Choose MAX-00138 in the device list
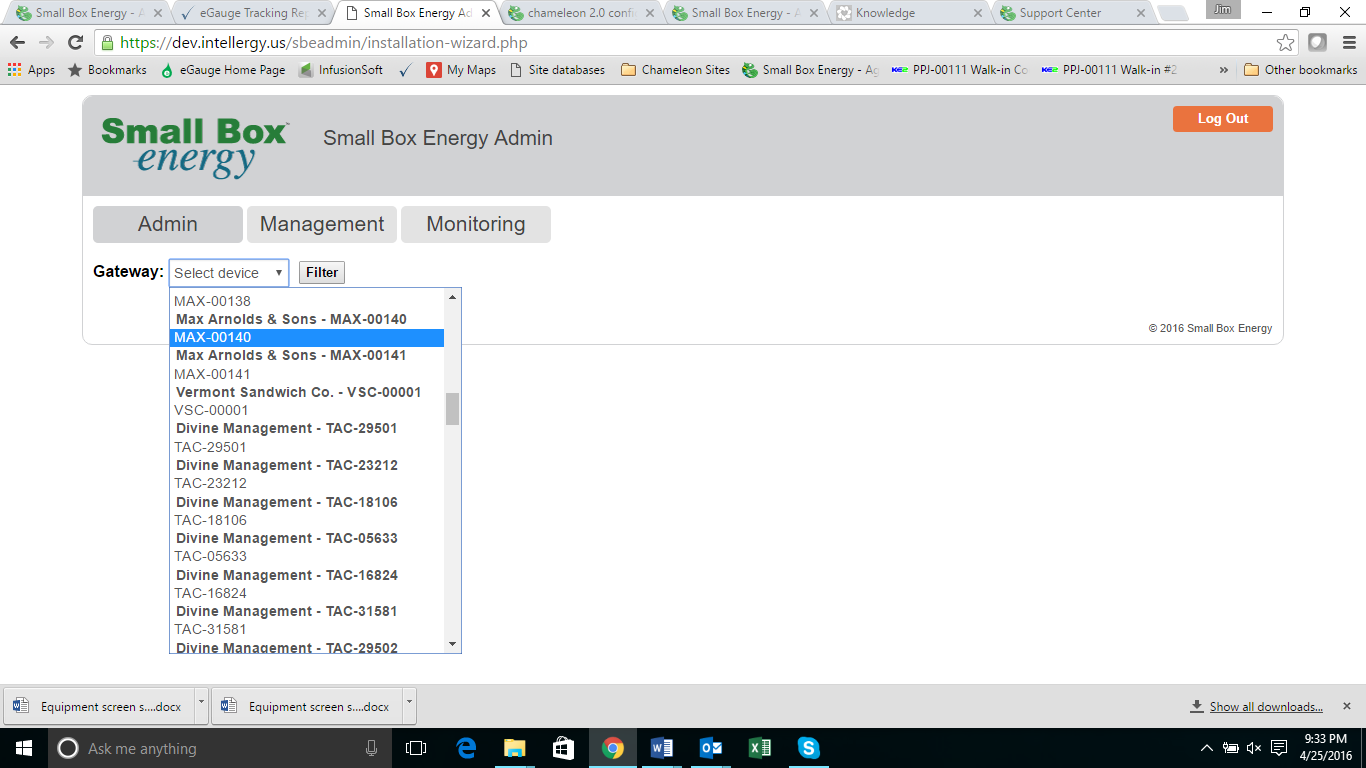This screenshot has width=1366, height=768. 307,301
